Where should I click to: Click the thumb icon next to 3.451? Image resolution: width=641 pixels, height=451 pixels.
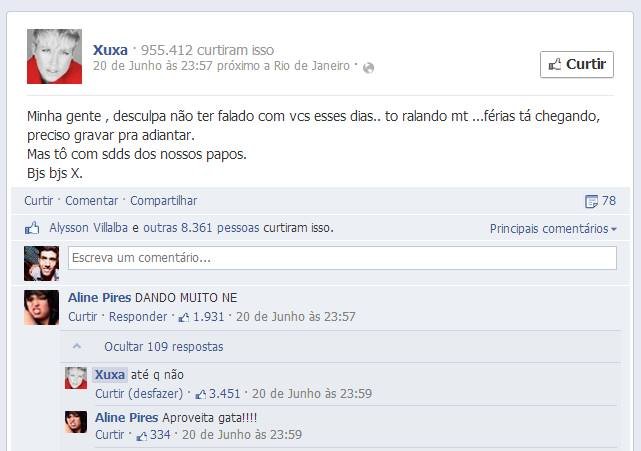click(200, 394)
